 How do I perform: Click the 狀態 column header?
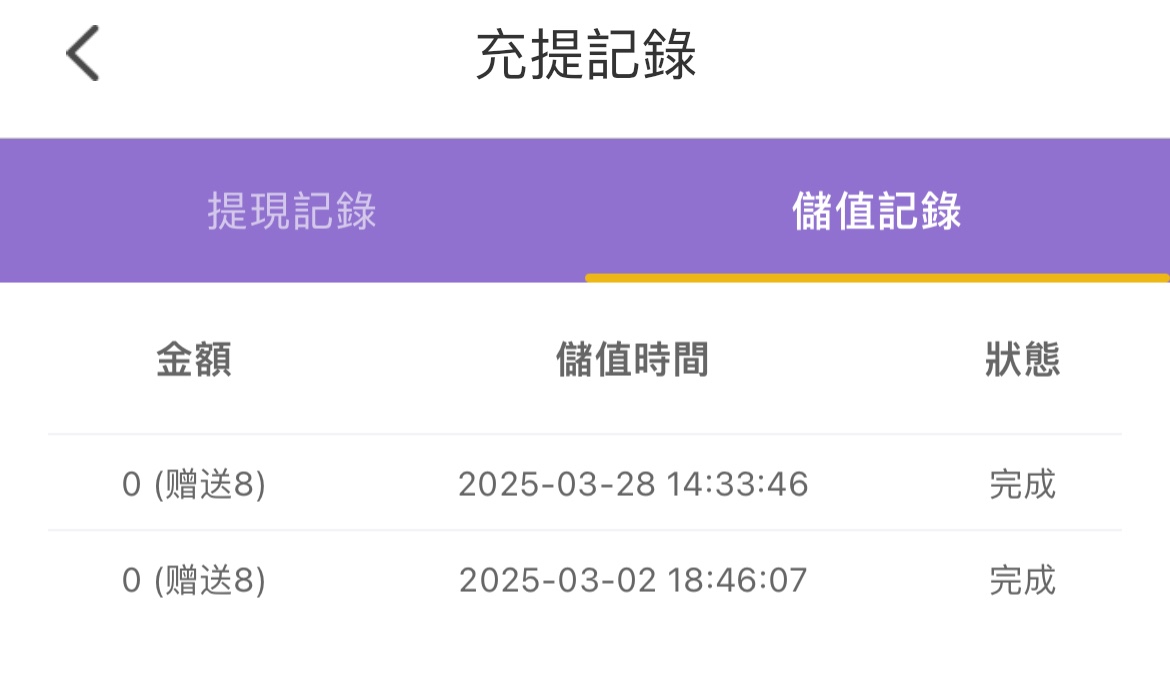pyautogui.click(x=1022, y=360)
